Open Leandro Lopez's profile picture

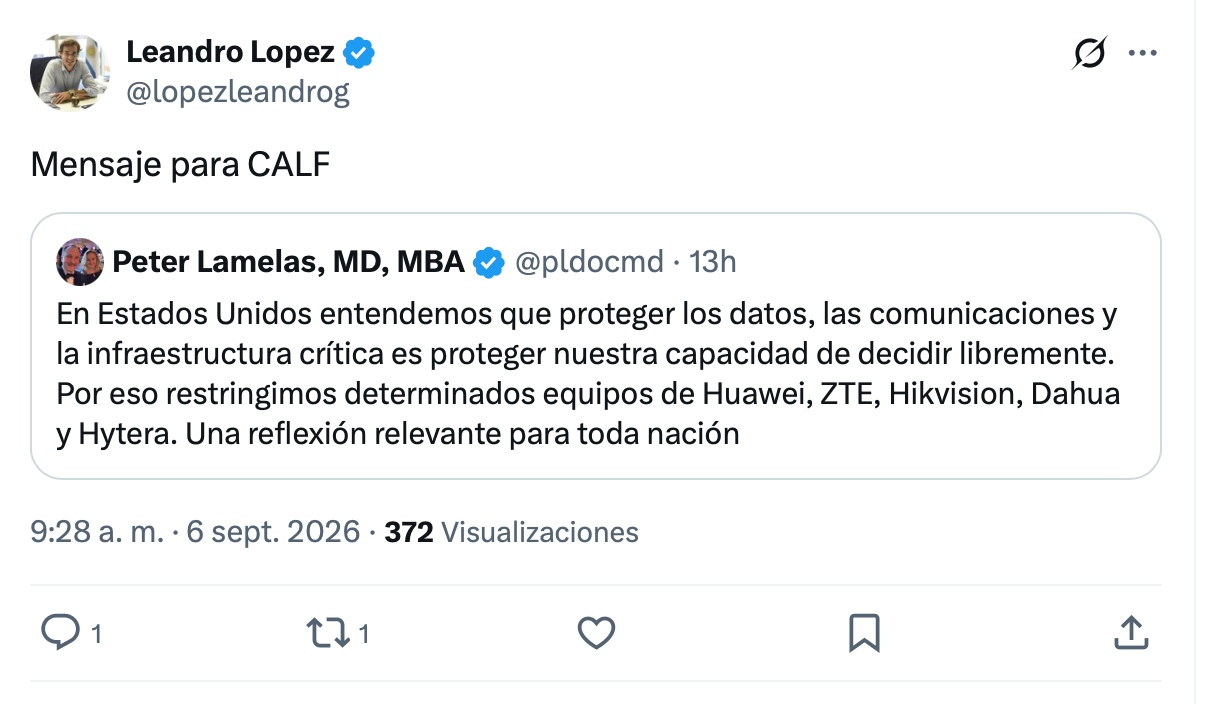point(69,71)
